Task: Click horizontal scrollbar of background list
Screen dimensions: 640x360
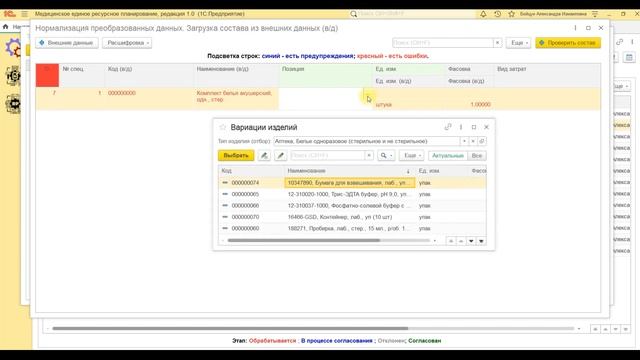Action: tap(230, 328)
